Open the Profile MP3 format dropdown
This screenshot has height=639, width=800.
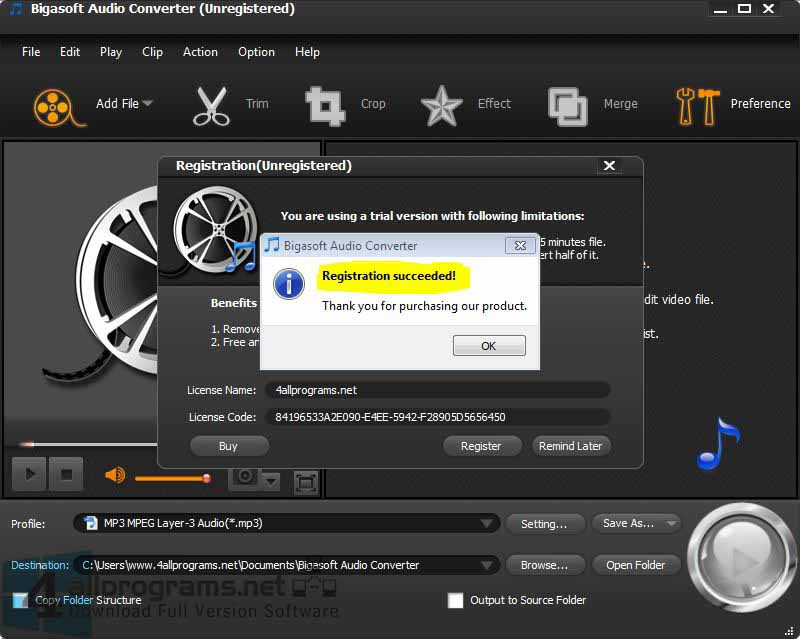(x=287, y=523)
